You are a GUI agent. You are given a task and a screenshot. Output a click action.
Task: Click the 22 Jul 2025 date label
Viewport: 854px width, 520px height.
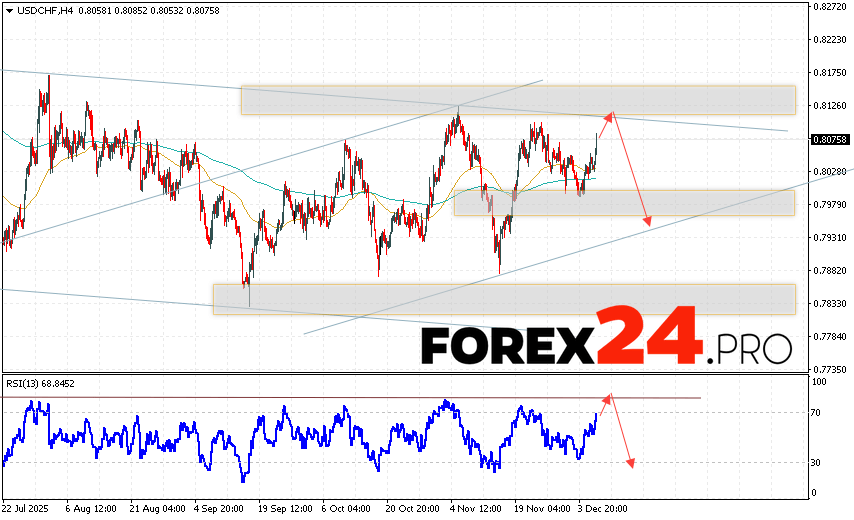pos(27,507)
